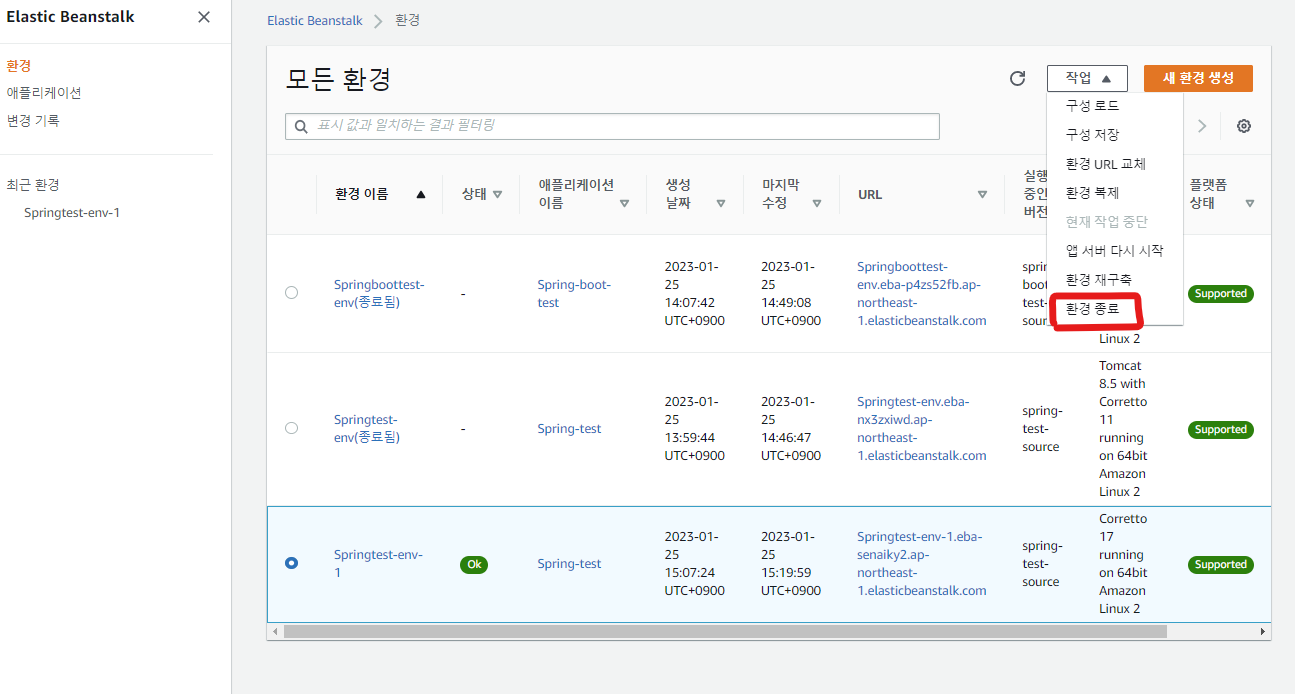The width and height of the screenshot is (1295, 694).
Task: Click the horizontal table scrollbar
Action: (x=725, y=632)
